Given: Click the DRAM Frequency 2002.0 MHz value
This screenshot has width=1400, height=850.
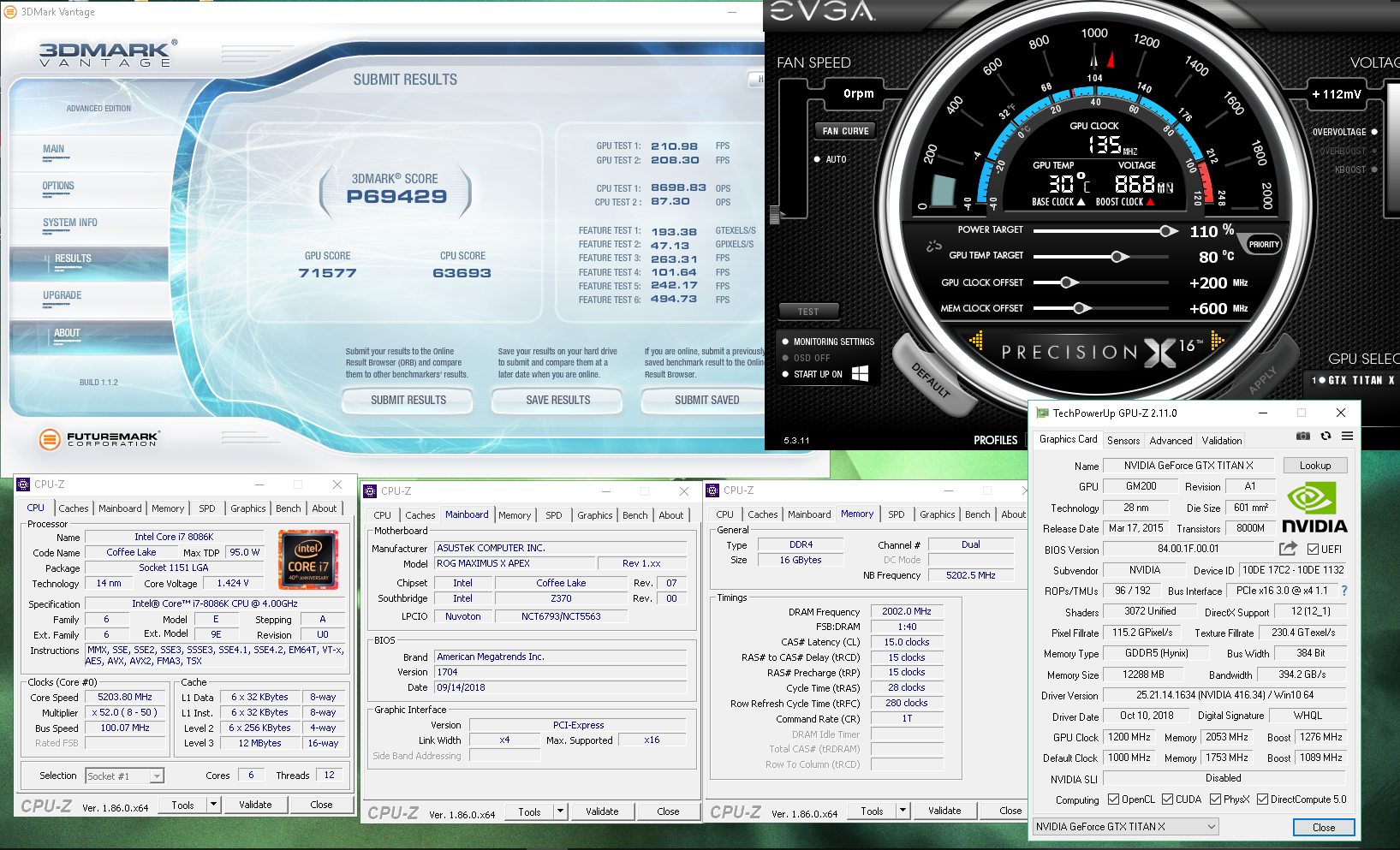Looking at the screenshot, I should (907, 611).
